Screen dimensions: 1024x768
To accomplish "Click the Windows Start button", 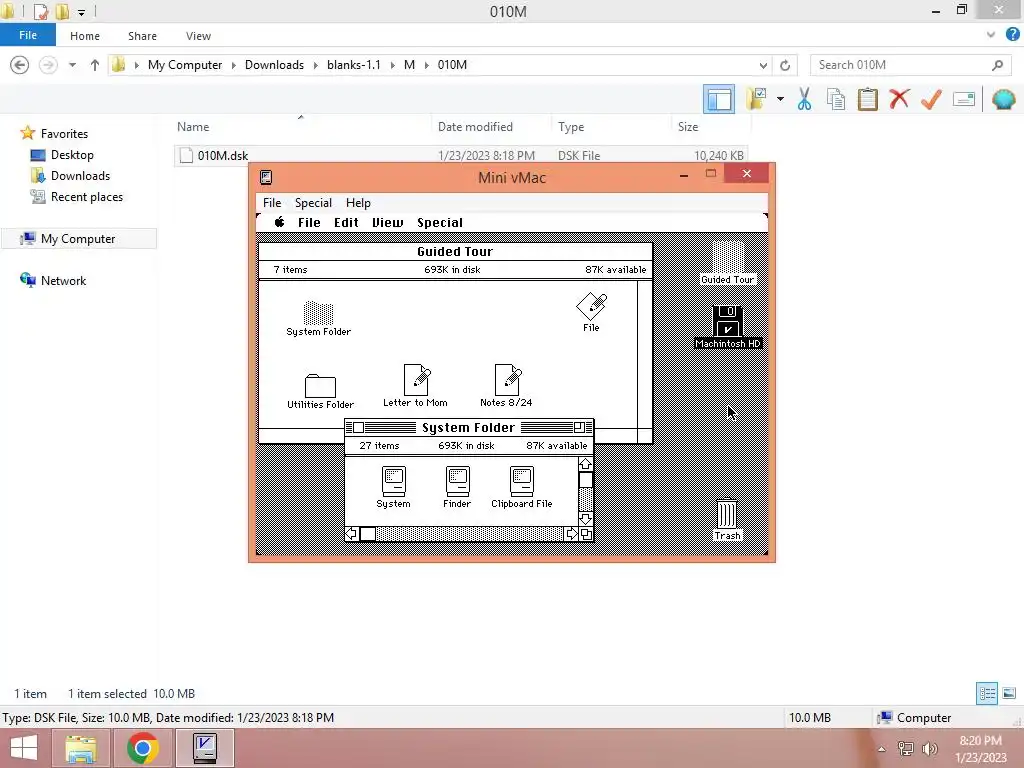I will 24,748.
